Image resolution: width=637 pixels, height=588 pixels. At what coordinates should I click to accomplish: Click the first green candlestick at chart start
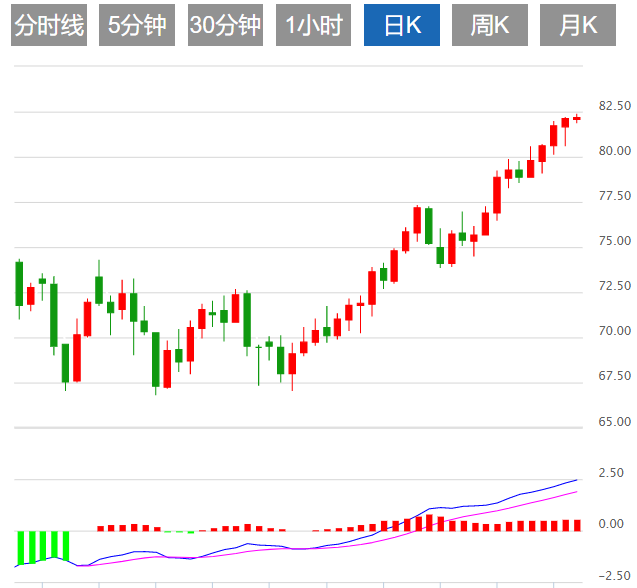(x=19, y=289)
